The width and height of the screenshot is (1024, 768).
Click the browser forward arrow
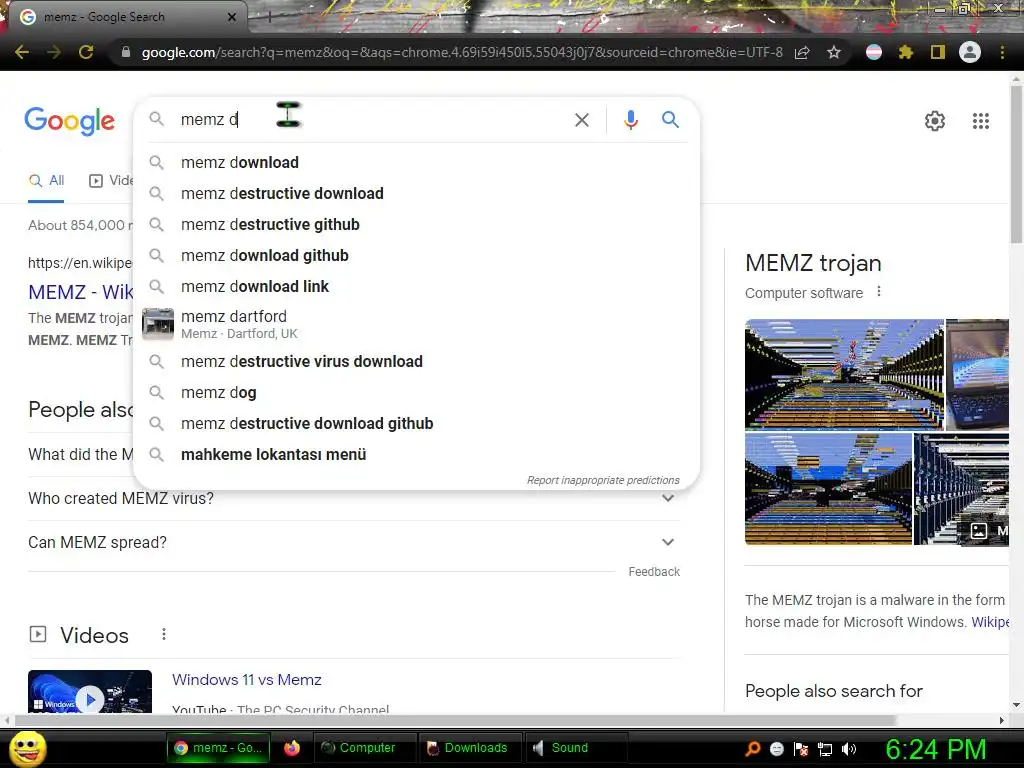click(x=54, y=52)
